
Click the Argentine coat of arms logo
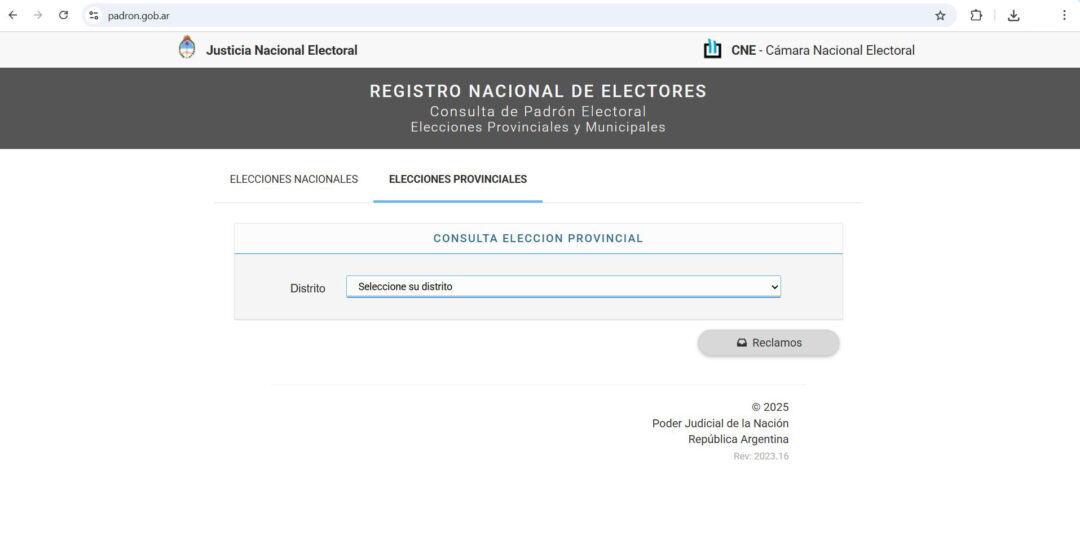187,48
